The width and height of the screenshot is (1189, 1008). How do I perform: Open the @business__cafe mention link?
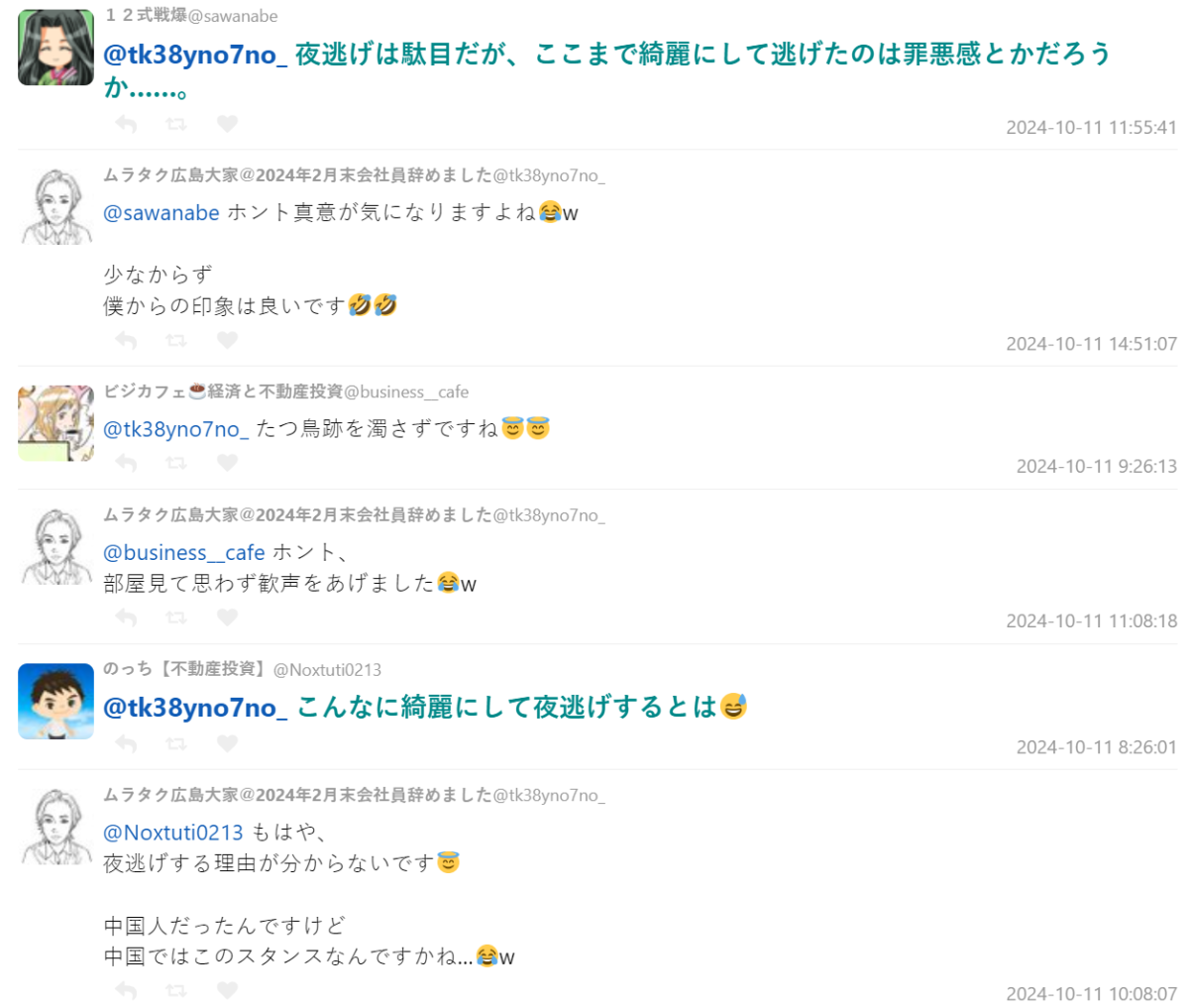point(184,553)
